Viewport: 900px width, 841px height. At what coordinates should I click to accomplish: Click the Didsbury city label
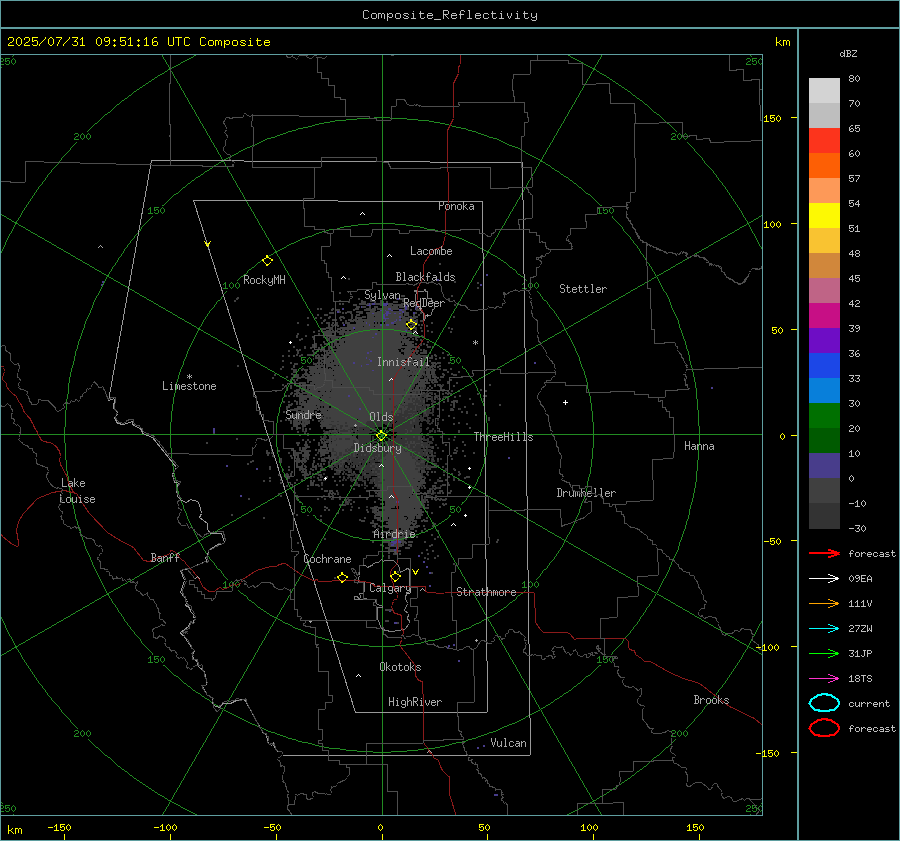tap(377, 448)
